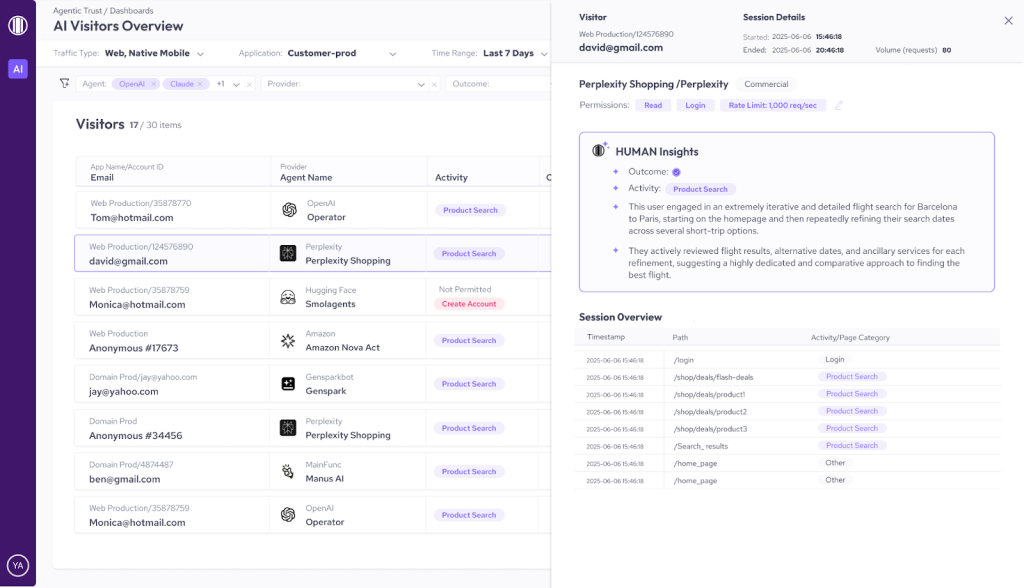Expand the Provider filter dropdown

421,85
